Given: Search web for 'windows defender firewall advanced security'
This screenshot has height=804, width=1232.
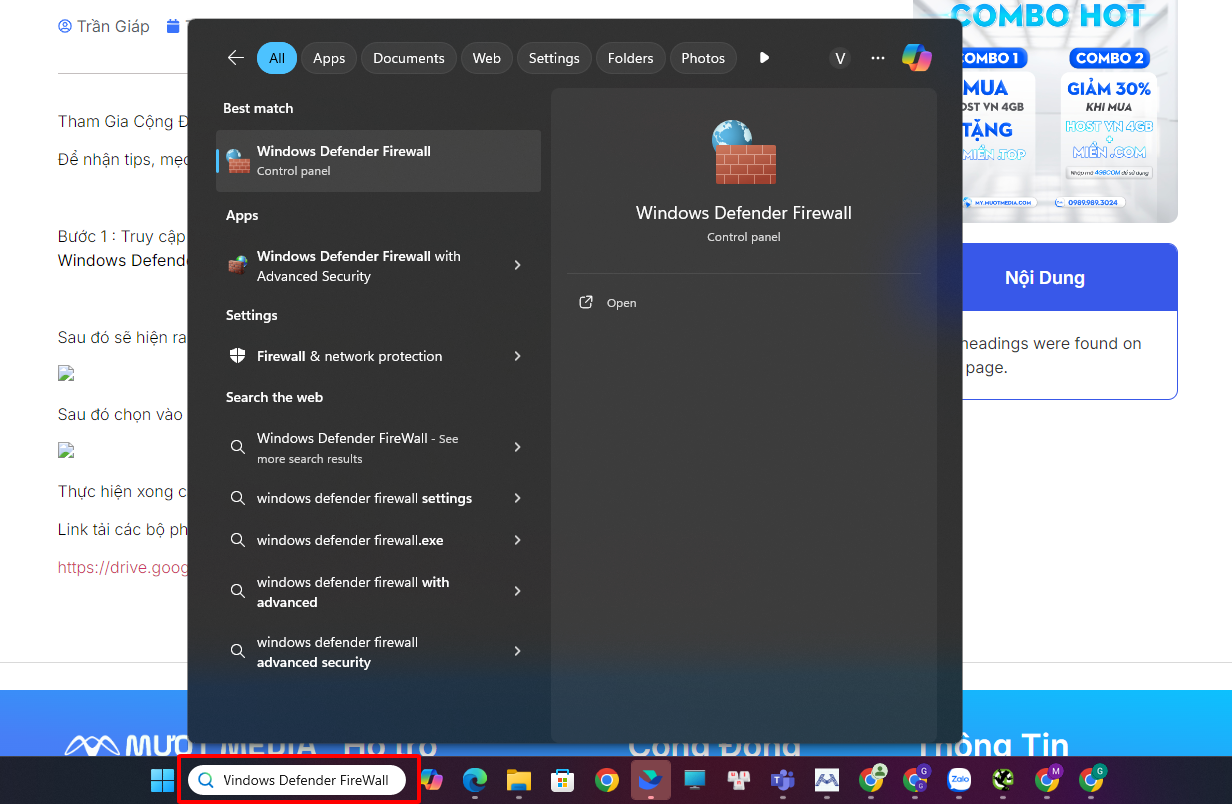Looking at the screenshot, I should point(337,652).
